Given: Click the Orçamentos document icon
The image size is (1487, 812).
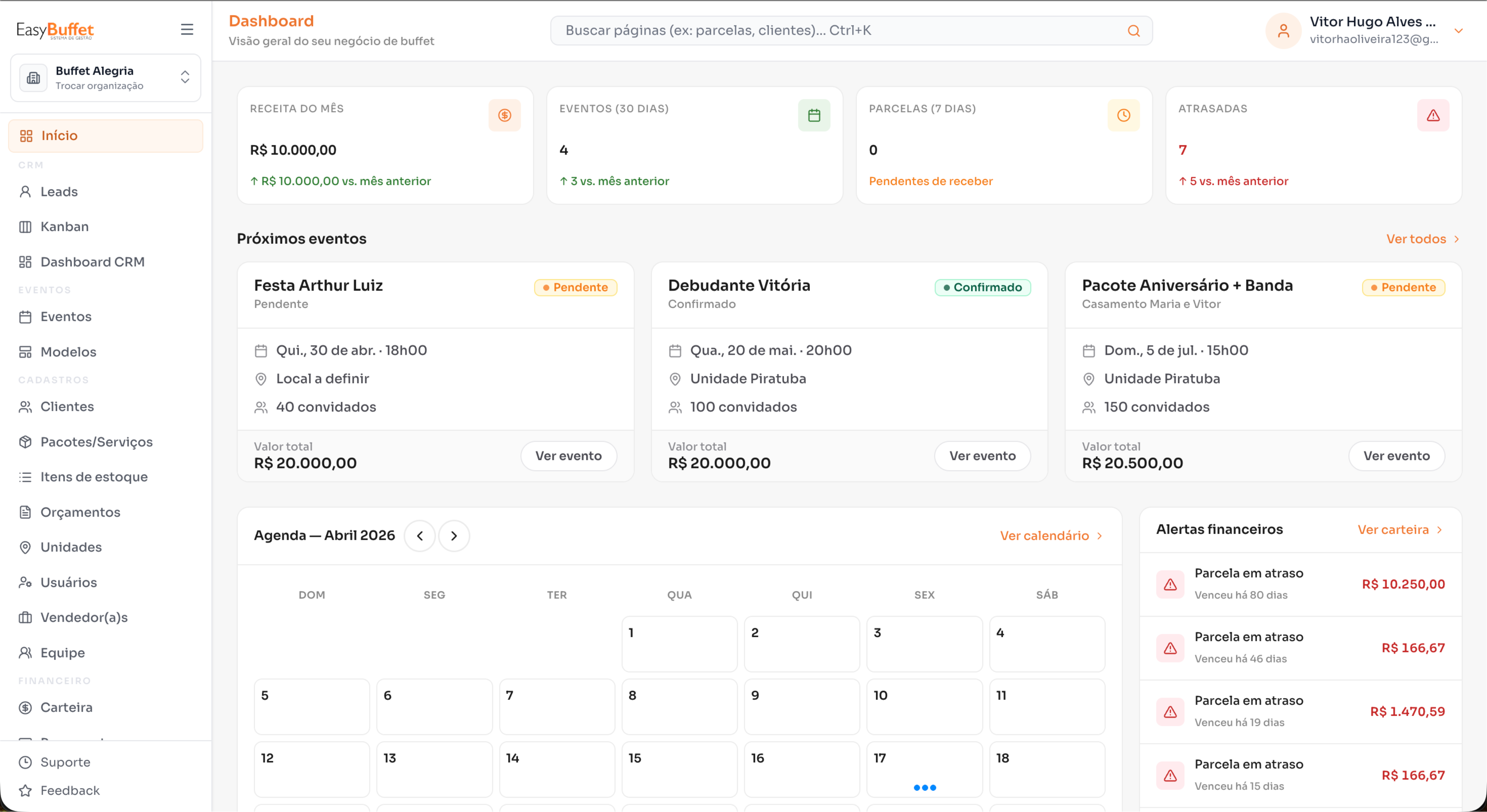Looking at the screenshot, I should (25, 513).
